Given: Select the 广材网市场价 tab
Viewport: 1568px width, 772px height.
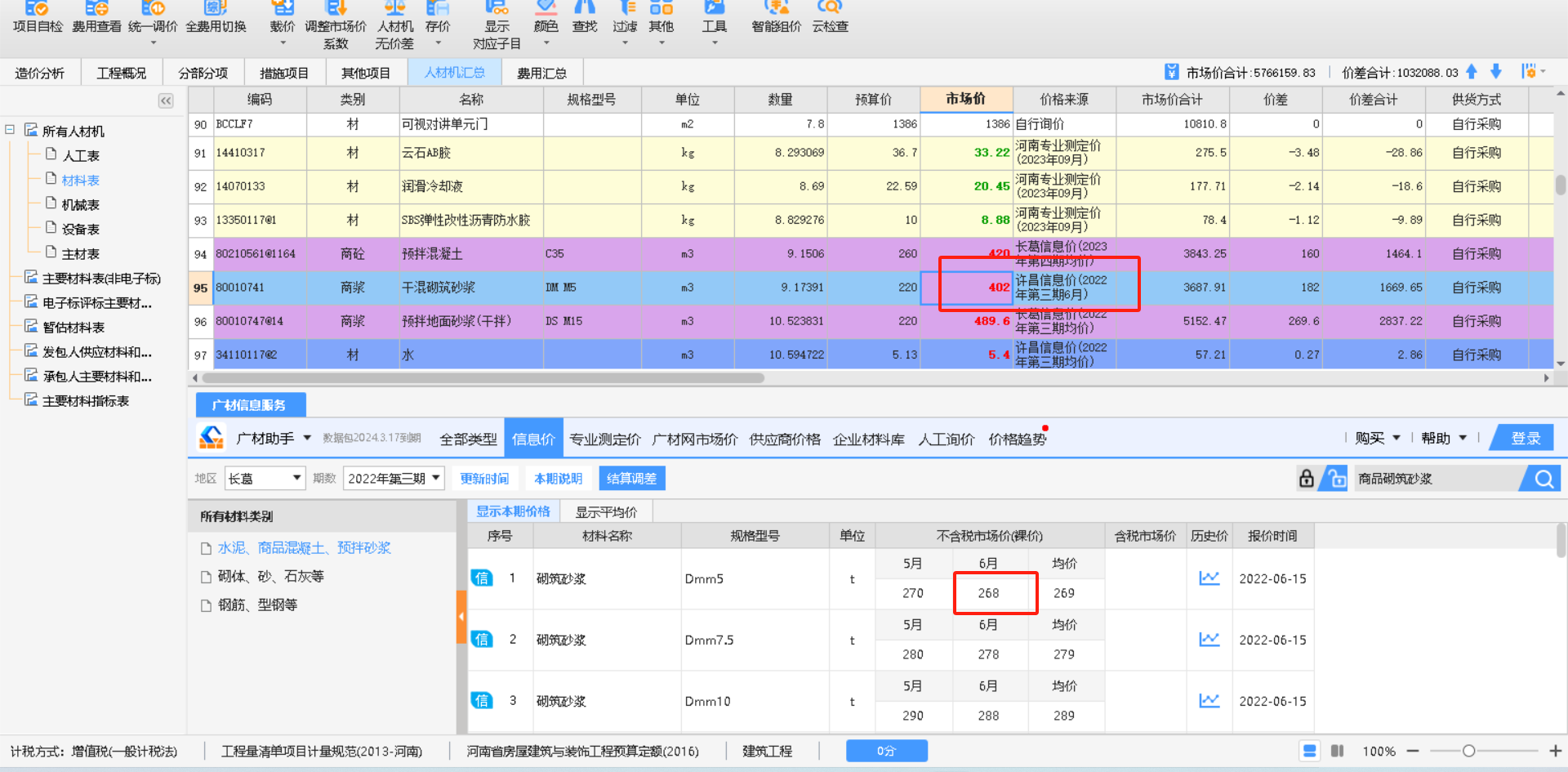Looking at the screenshot, I should tap(695, 440).
